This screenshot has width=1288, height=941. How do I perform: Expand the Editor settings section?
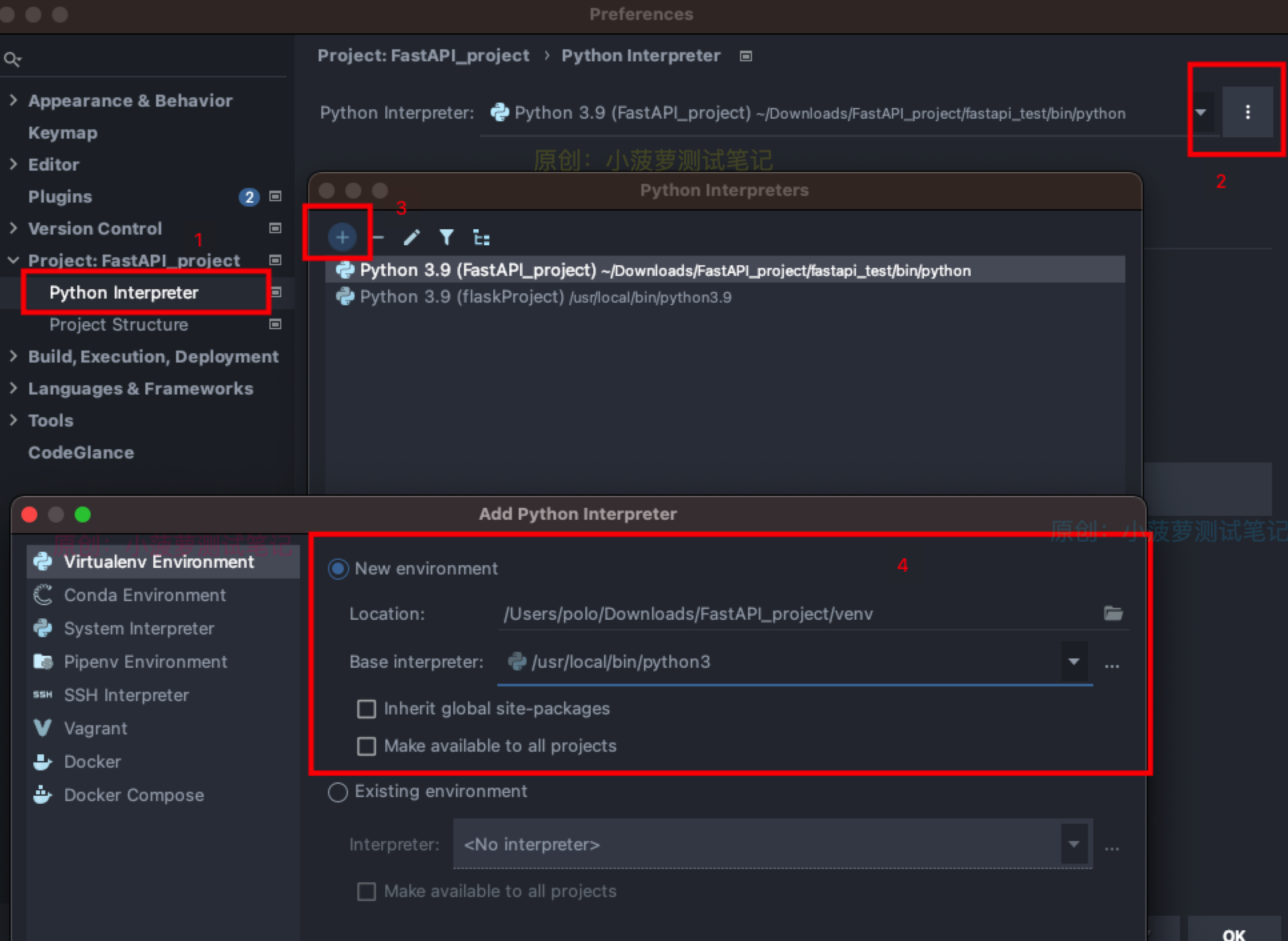click(13, 164)
